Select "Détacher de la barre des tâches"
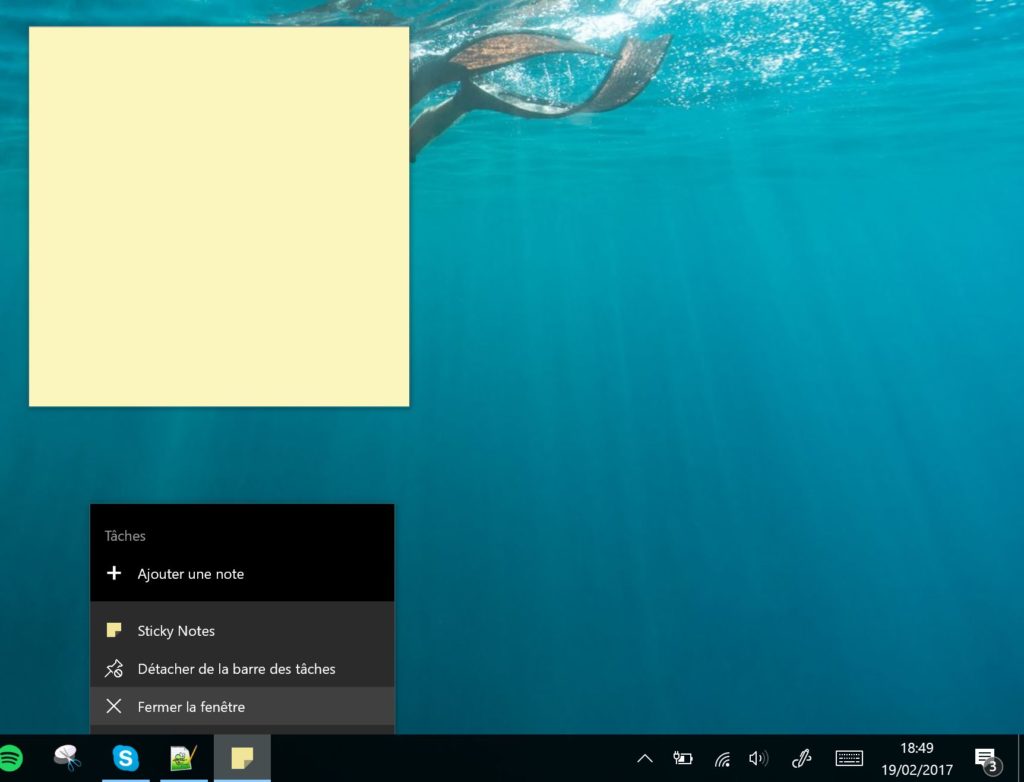The image size is (1024, 782). (236, 669)
